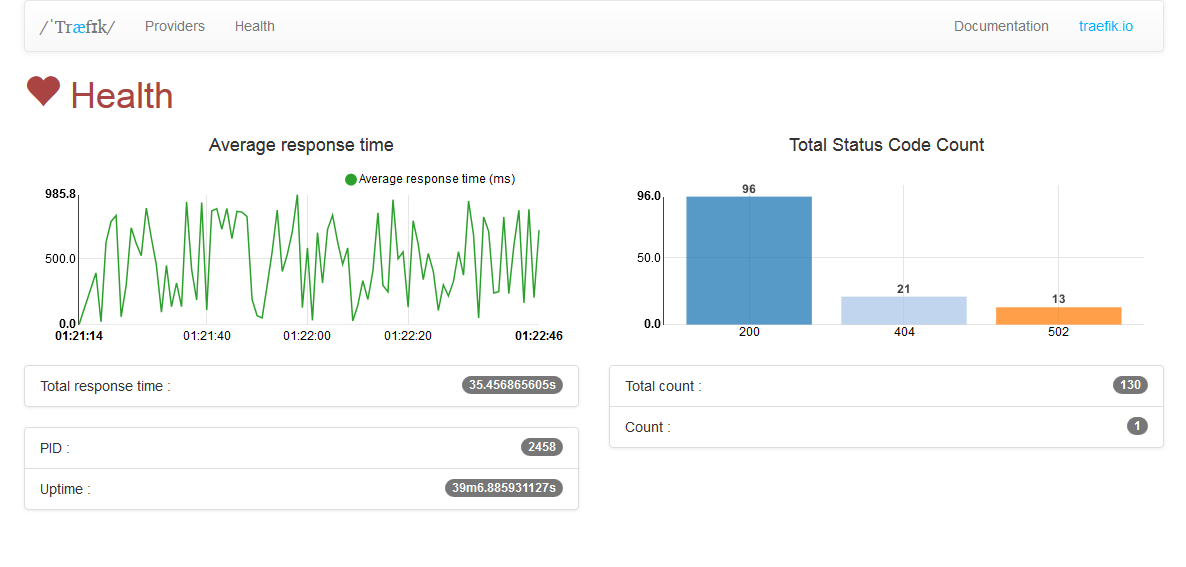
Task: Click the Count 1 badge
Action: point(1137,426)
